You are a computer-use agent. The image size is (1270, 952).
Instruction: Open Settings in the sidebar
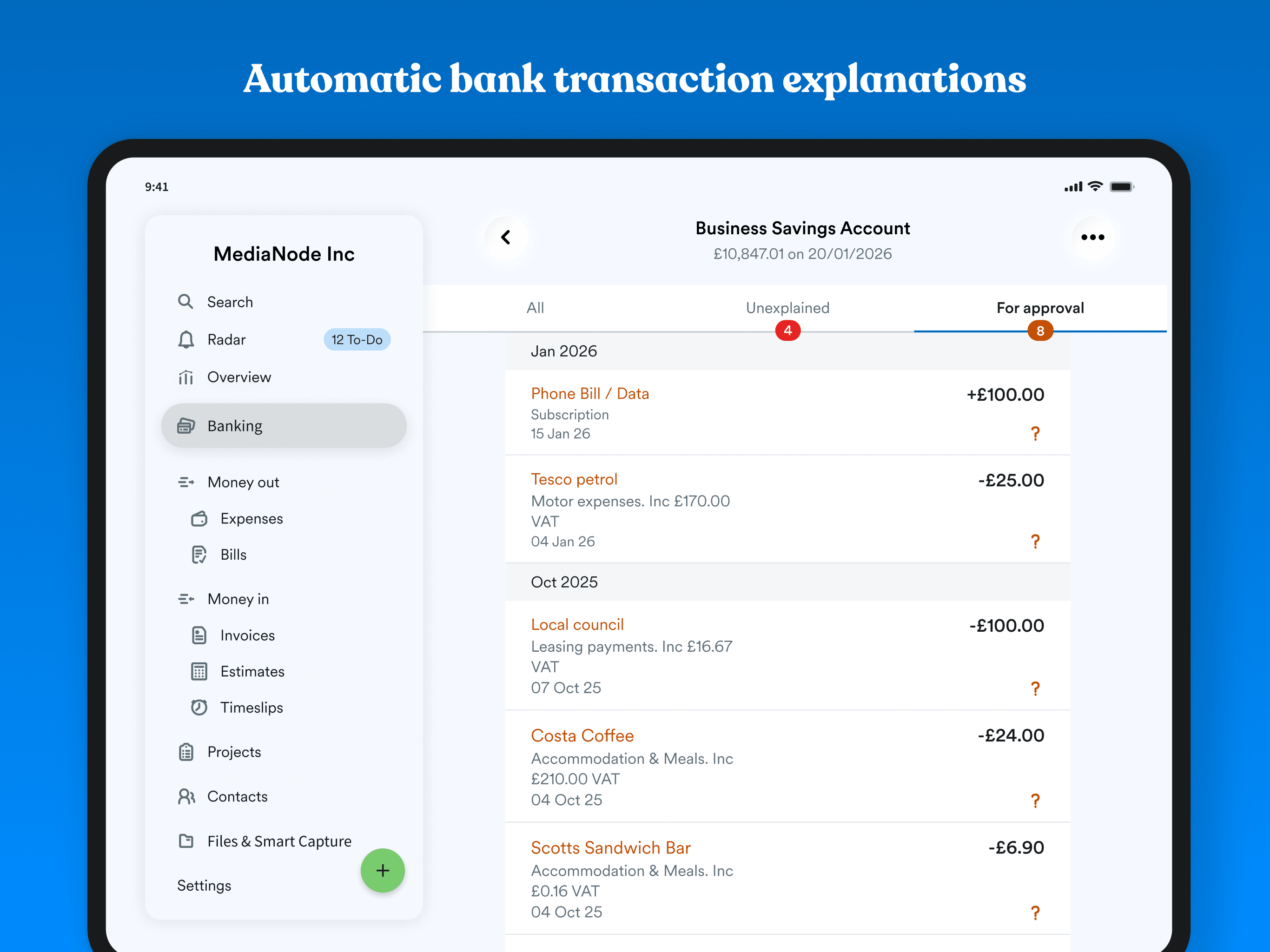204,886
